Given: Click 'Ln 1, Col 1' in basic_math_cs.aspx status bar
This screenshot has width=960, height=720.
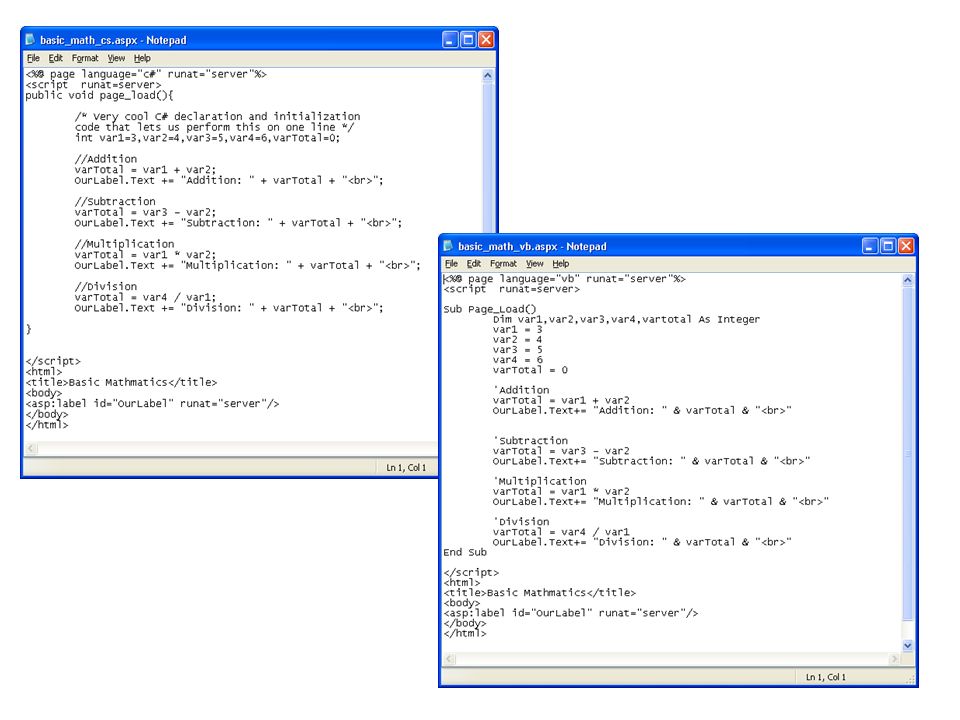Looking at the screenshot, I should pyautogui.click(x=406, y=467).
